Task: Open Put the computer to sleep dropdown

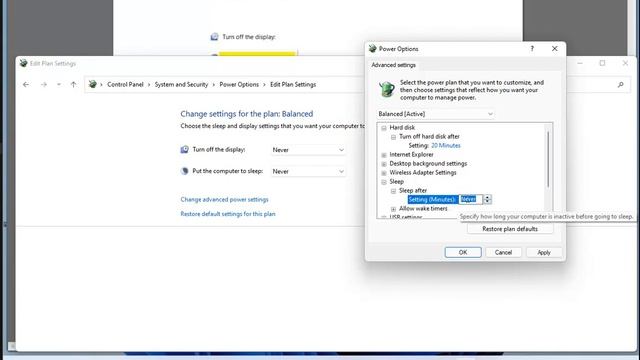Action: (x=308, y=171)
